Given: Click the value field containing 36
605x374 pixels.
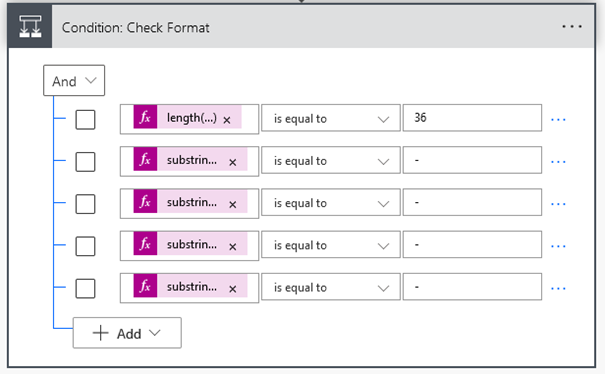Looking at the screenshot, I should pos(472,118).
